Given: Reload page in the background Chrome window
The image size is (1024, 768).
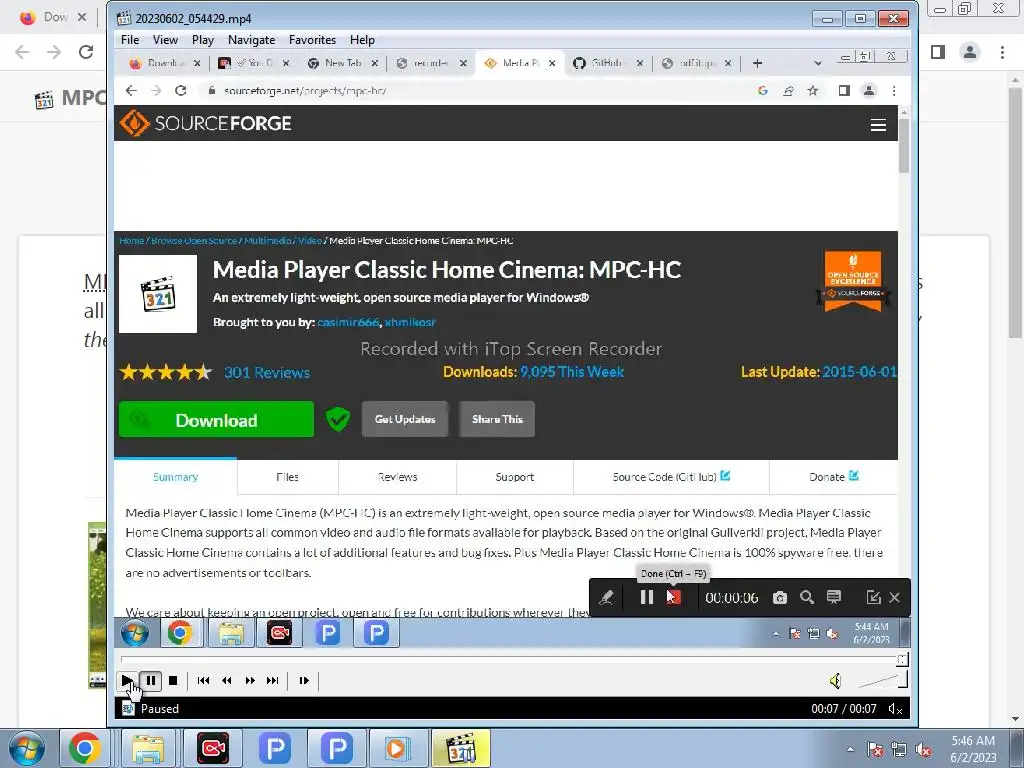Looking at the screenshot, I should coord(86,52).
